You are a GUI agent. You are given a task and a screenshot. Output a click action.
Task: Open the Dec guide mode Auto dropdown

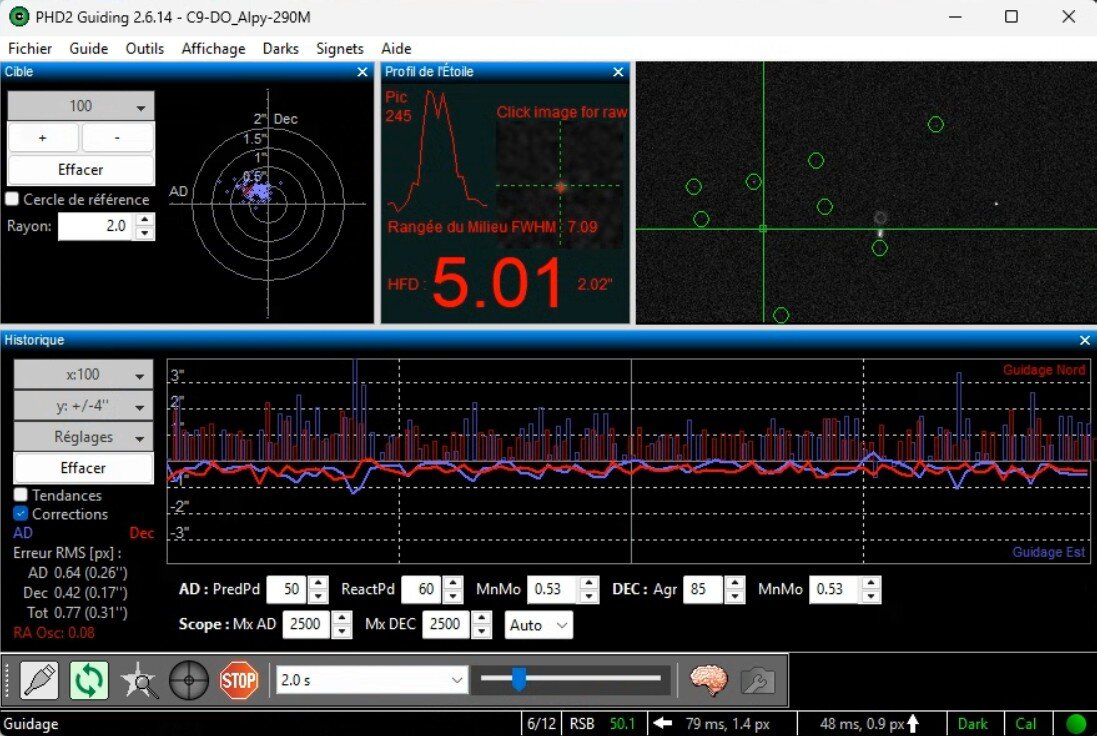[x=538, y=625]
